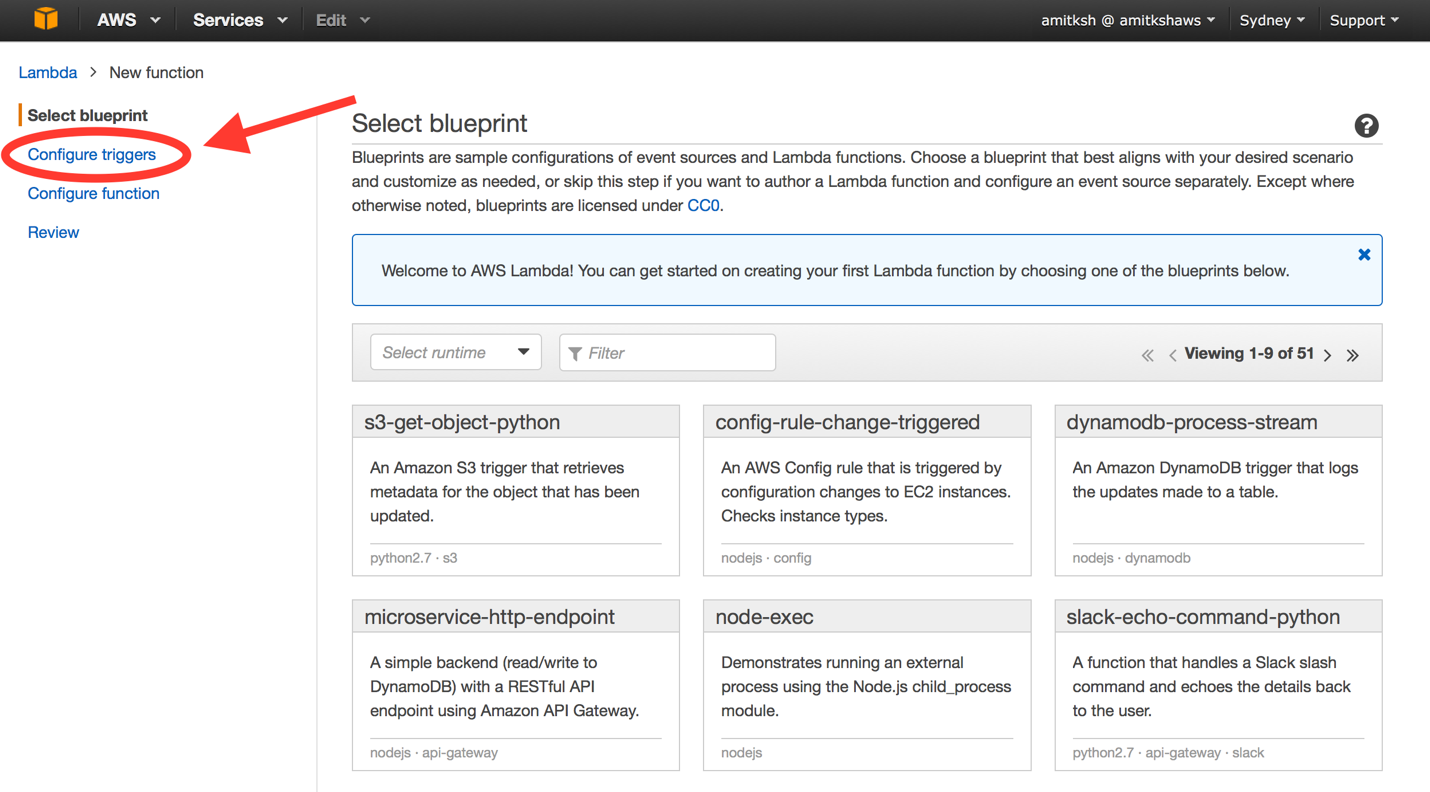The height and width of the screenshot is (792, 1430).
Task: Navigate to the Lambda breadcrumb link
Action: 48,72
